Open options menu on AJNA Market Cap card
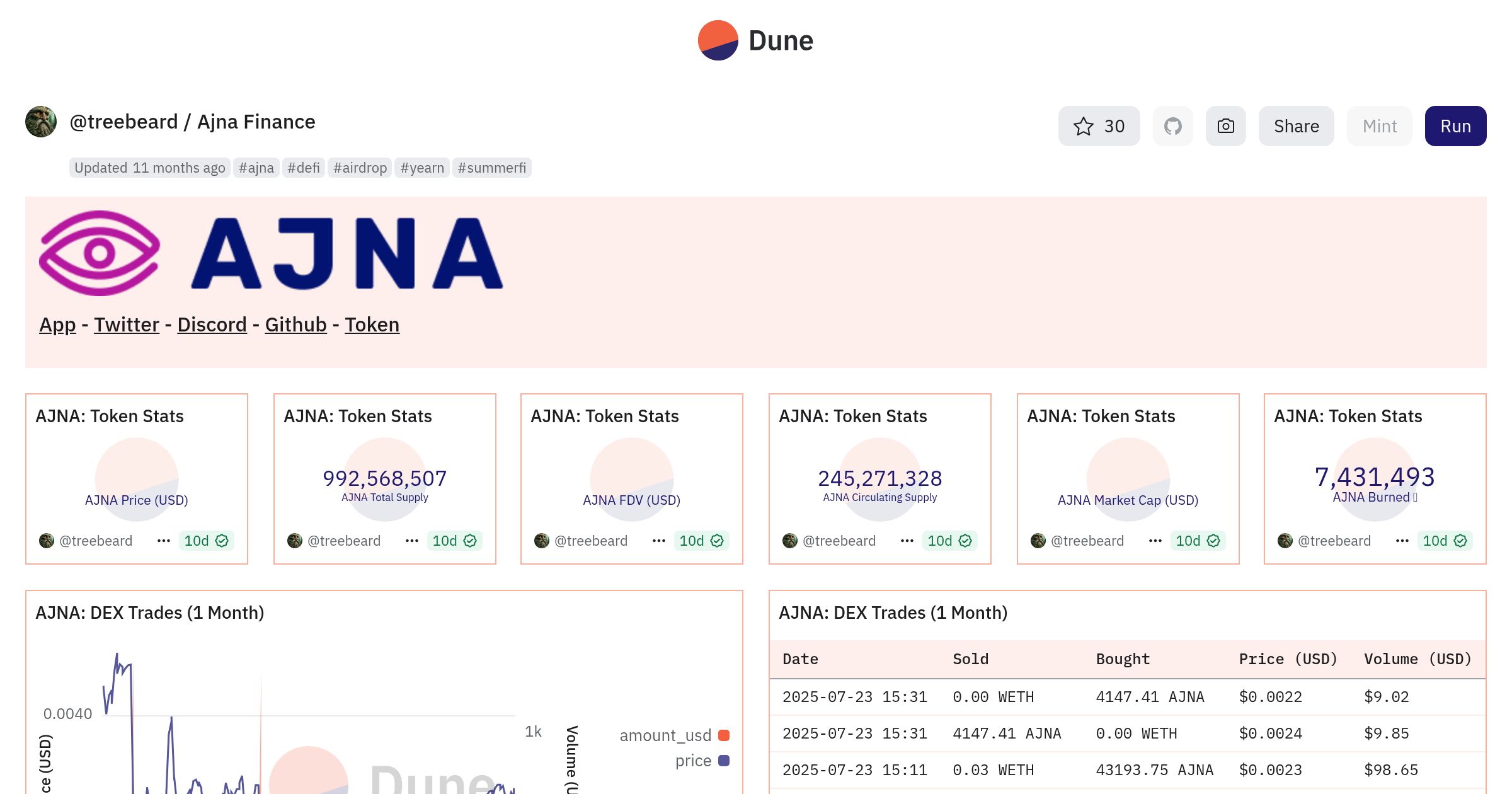The width and height of the screenshot is (1512, 794). [1155, 541]
